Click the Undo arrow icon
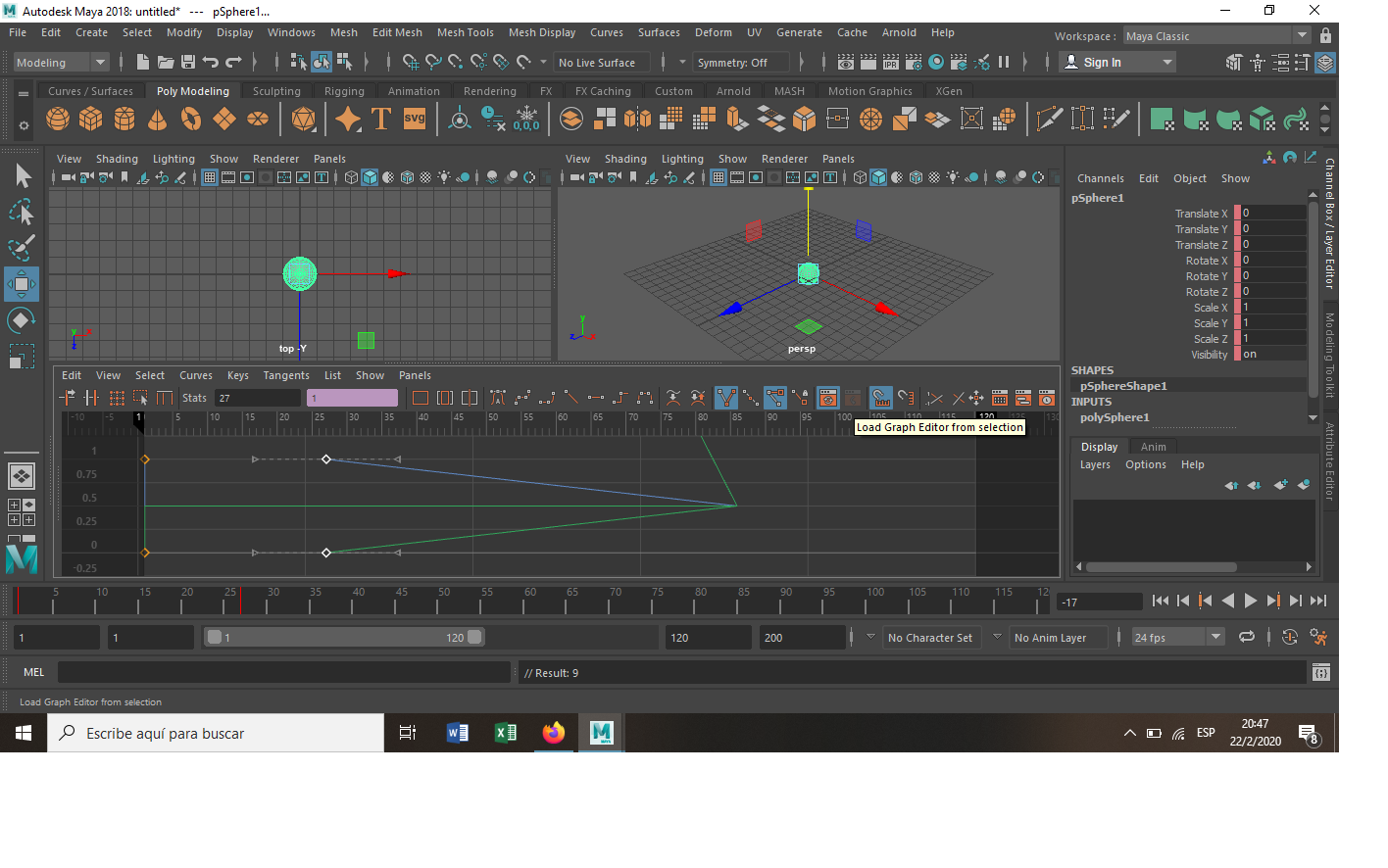The image size is (1388, 868). coord(211,63)
